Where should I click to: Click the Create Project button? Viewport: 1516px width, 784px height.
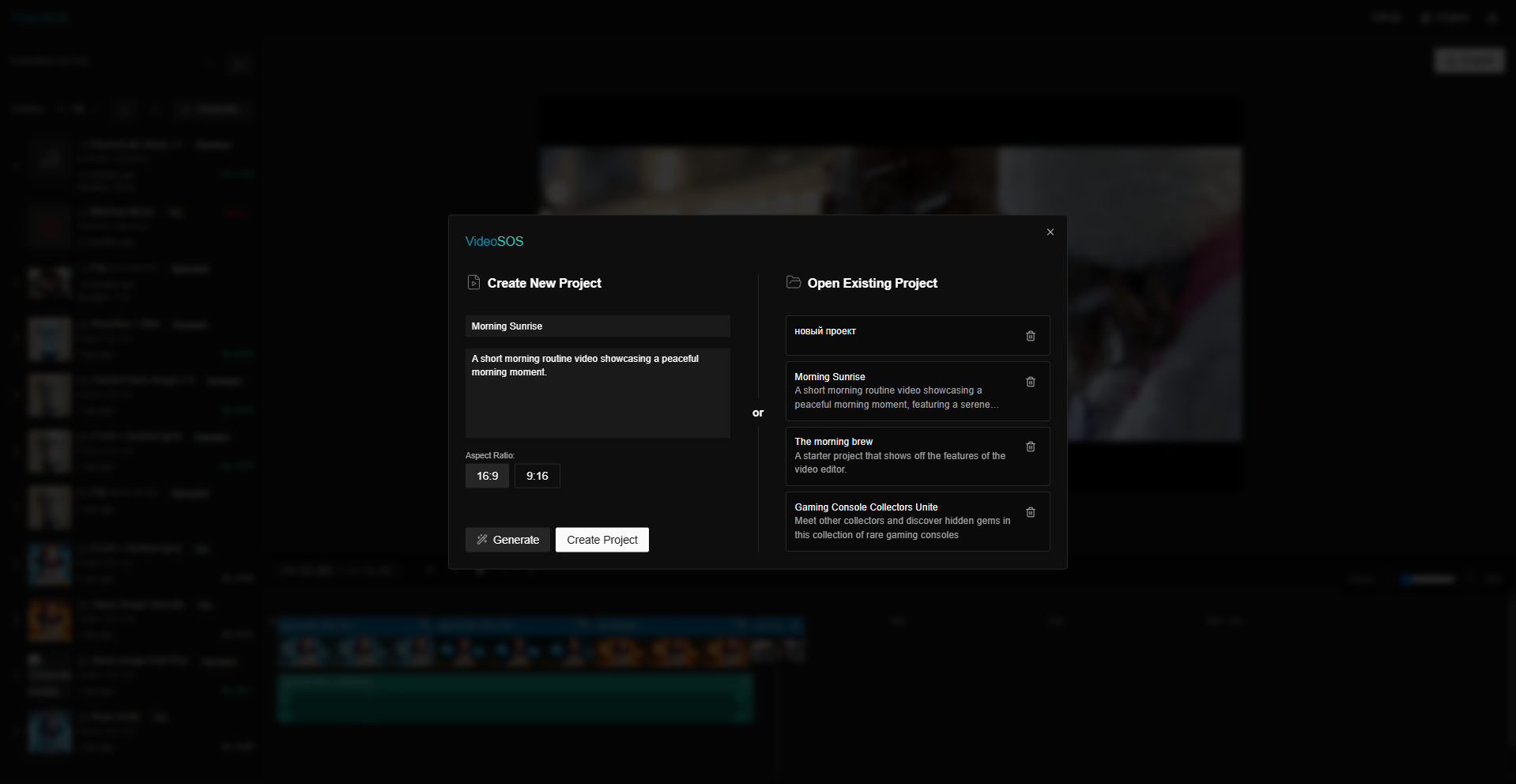(601, 540)
